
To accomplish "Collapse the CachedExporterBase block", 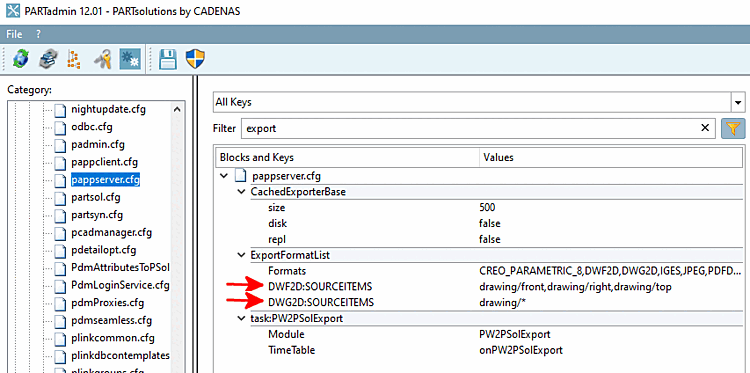I will [x=242, y=192].
